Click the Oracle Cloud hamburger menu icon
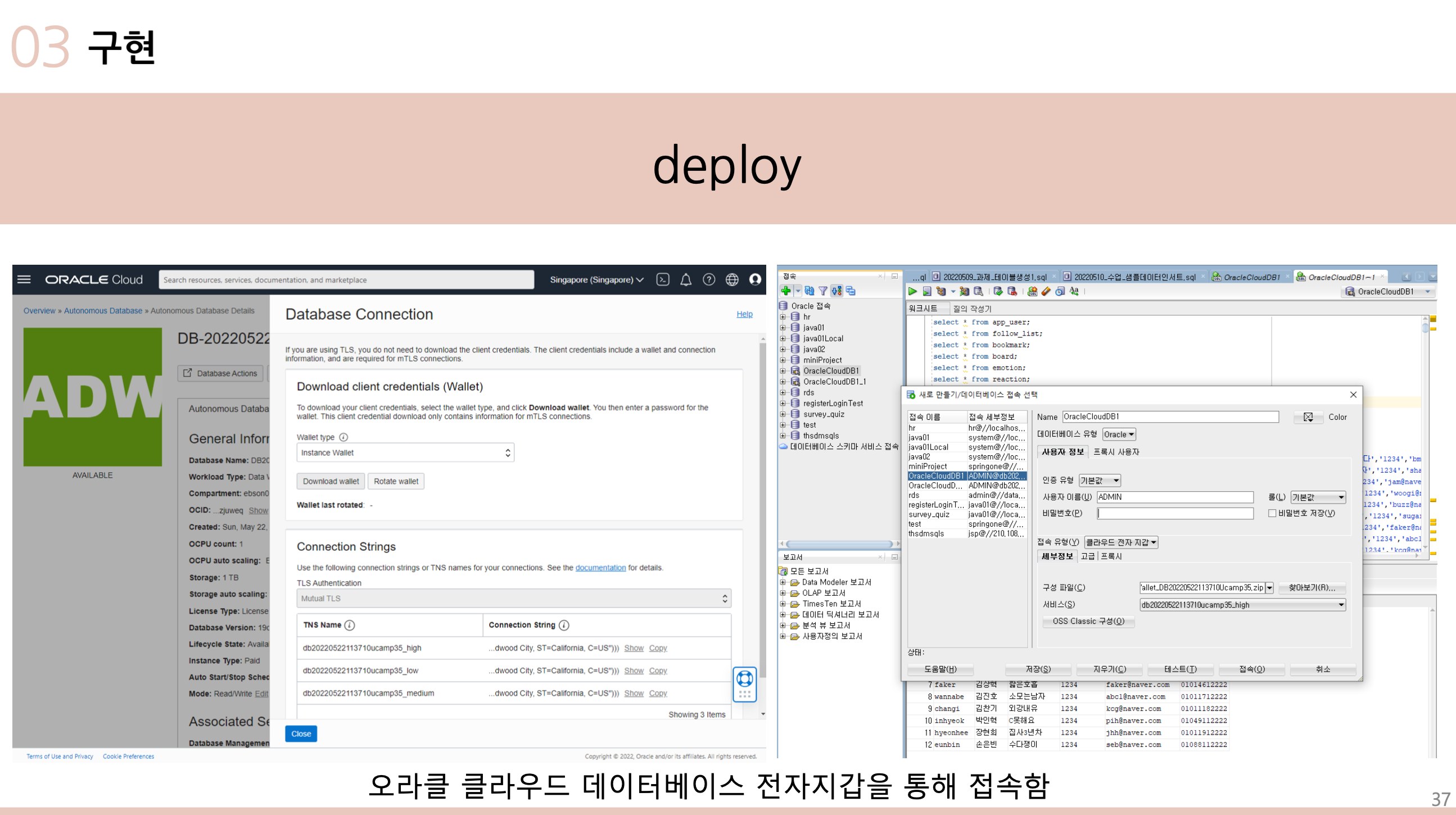The height and width of the screenshot is (815, 1456). pyautogui.click(x=24, y=279)
